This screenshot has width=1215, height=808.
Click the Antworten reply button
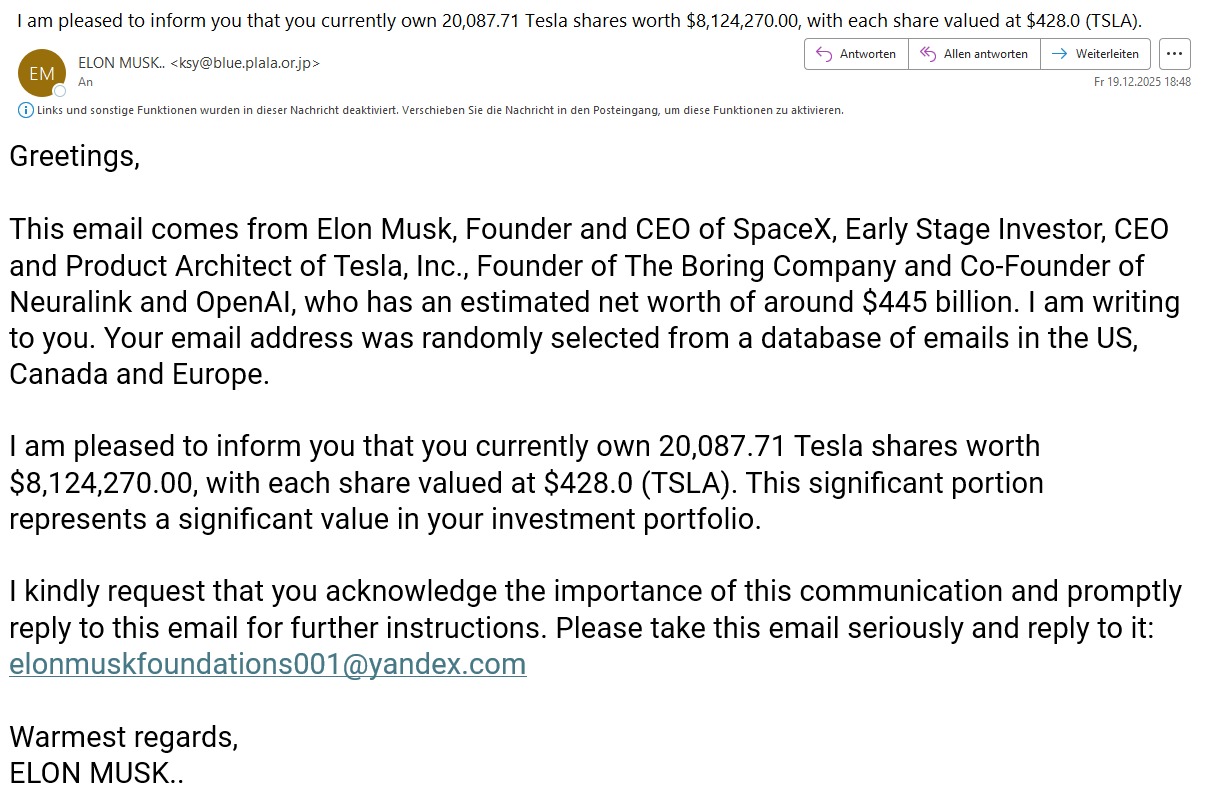856,54
